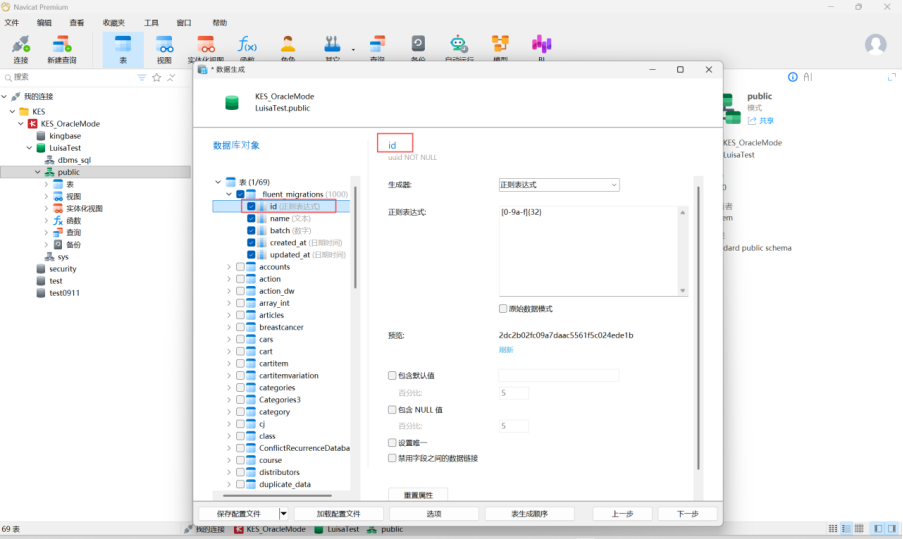Open the 工具 (Tools) menu

[151, 22]
